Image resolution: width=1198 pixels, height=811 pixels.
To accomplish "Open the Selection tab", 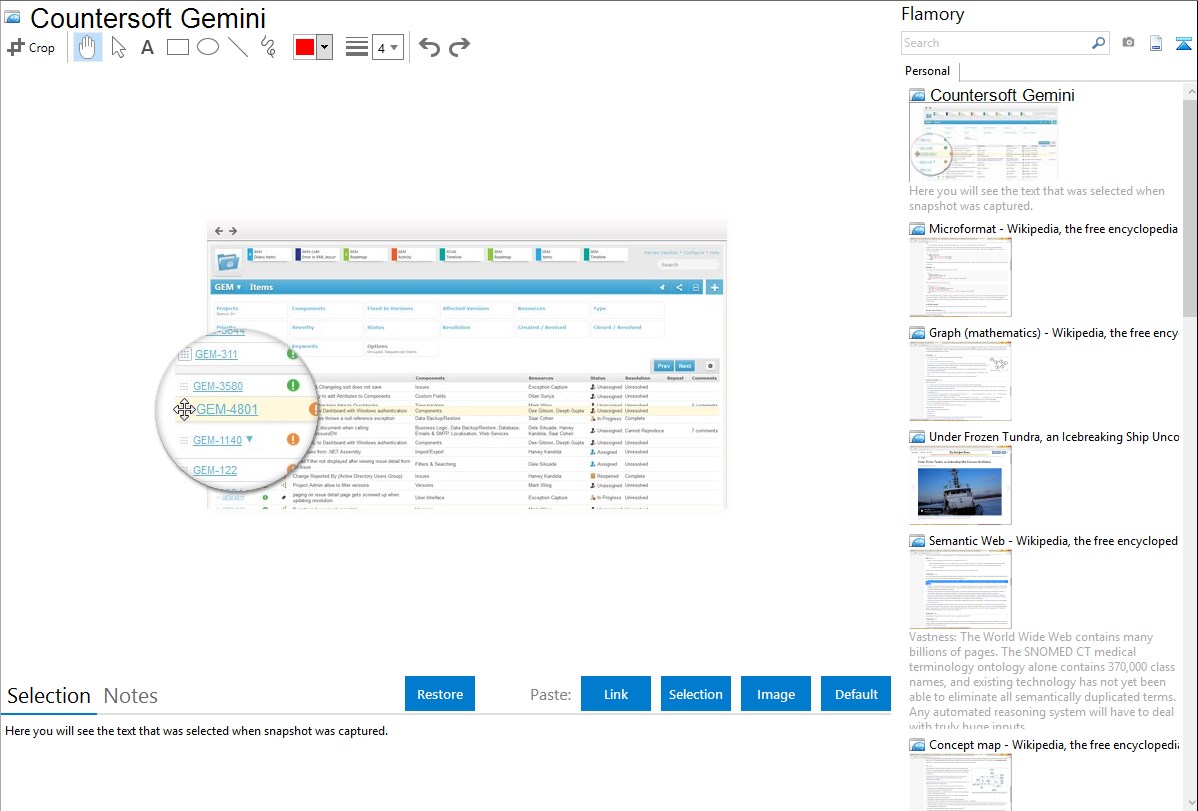I will click(49, 696).
